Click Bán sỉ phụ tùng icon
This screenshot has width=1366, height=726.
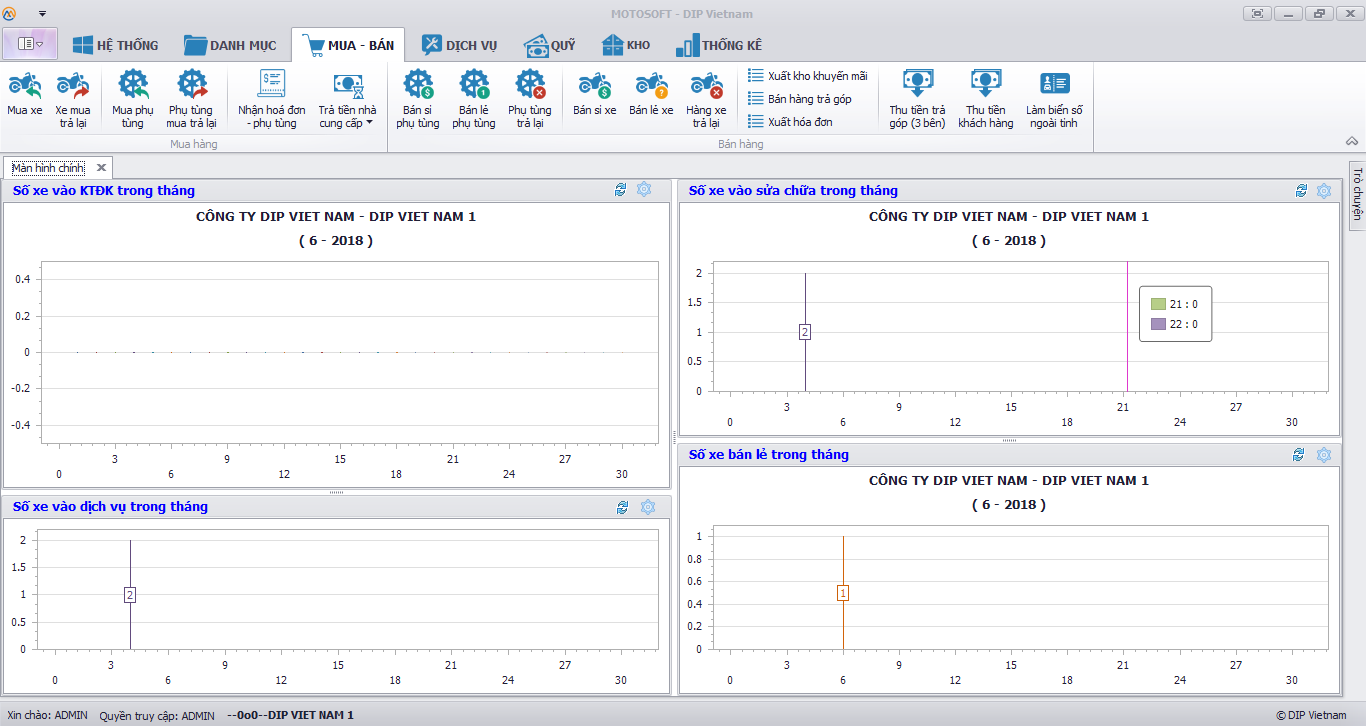click(x=417, y=85)
